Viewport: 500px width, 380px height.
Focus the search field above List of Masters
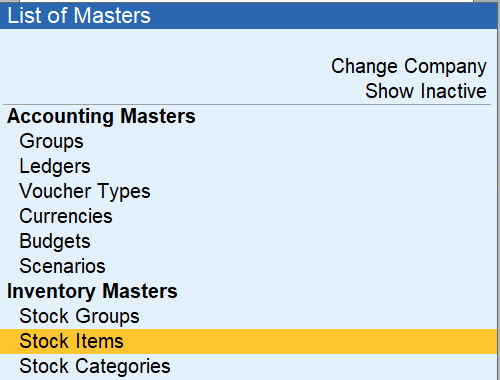point(247,1)
